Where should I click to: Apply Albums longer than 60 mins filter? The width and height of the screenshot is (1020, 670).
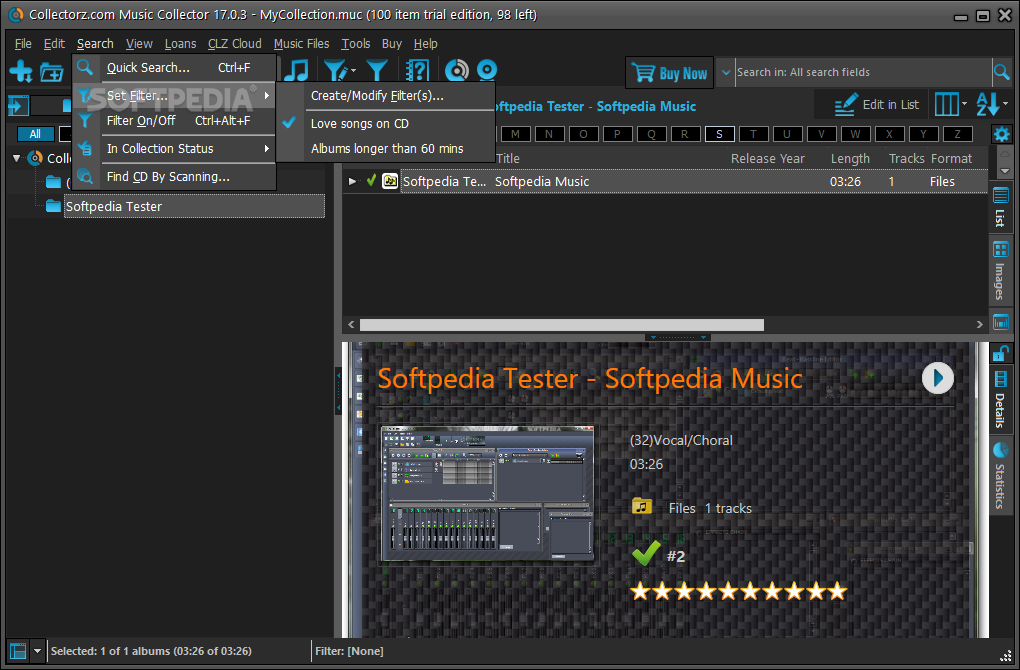click(x=387, y=148)
